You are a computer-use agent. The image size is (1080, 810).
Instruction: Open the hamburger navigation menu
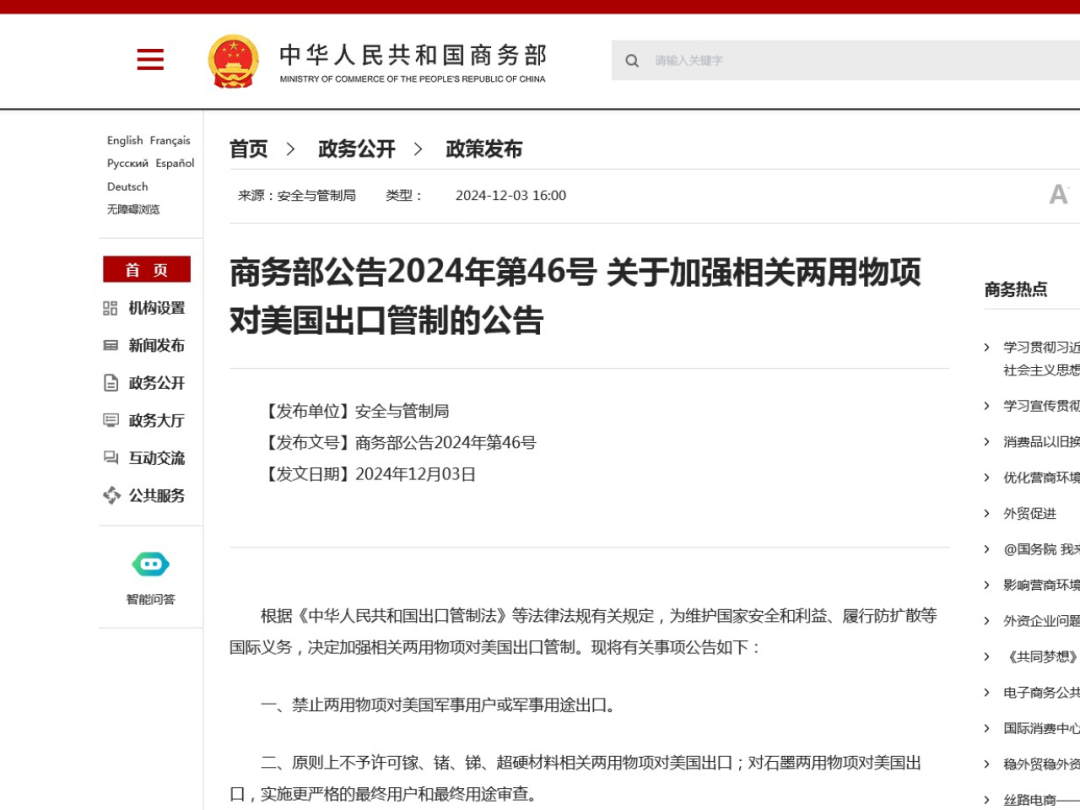coord(150,60)
